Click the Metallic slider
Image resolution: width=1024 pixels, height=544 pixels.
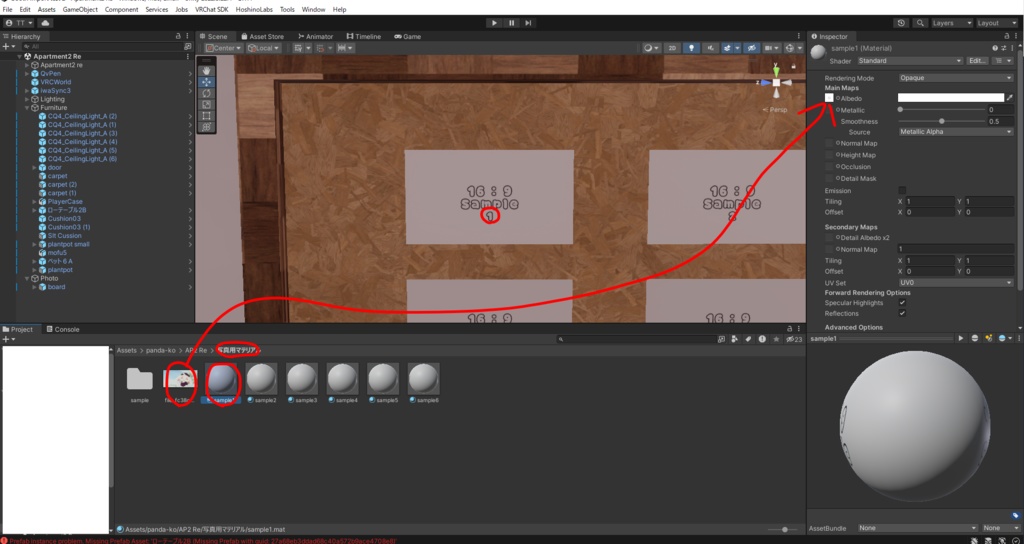tap(941, 110)
